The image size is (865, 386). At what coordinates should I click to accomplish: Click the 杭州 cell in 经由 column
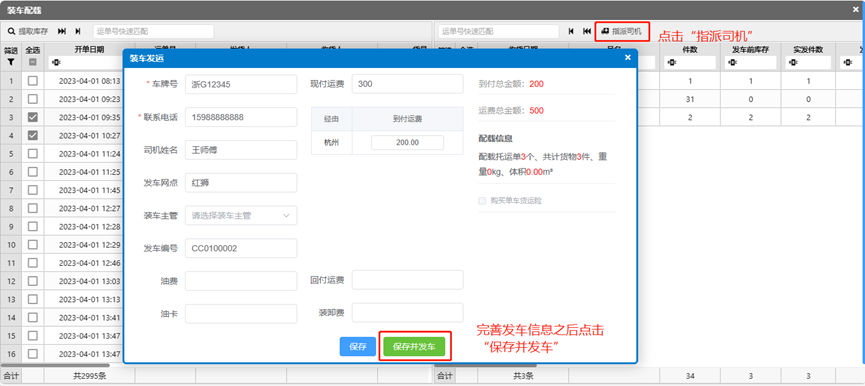[332, 142]
